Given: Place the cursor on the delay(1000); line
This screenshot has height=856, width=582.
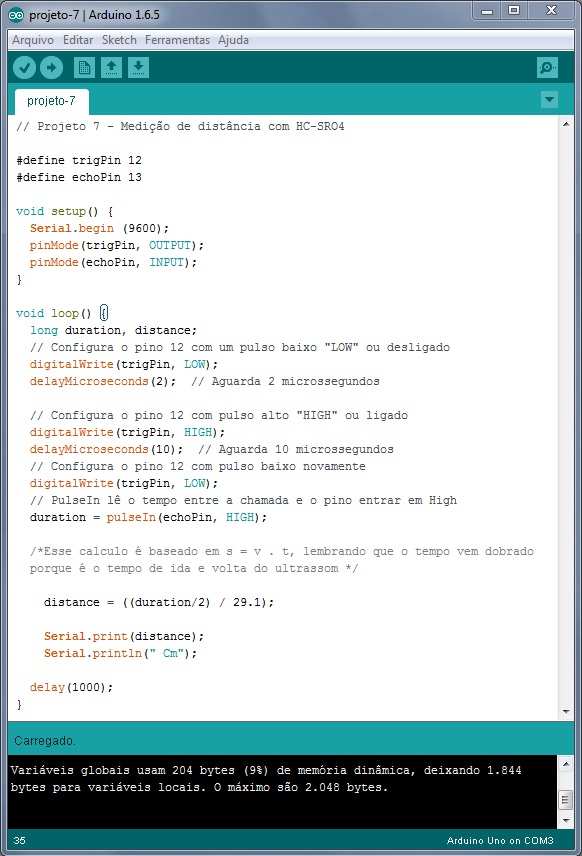Looking at the screenshot, I should [x=71, y=687].
